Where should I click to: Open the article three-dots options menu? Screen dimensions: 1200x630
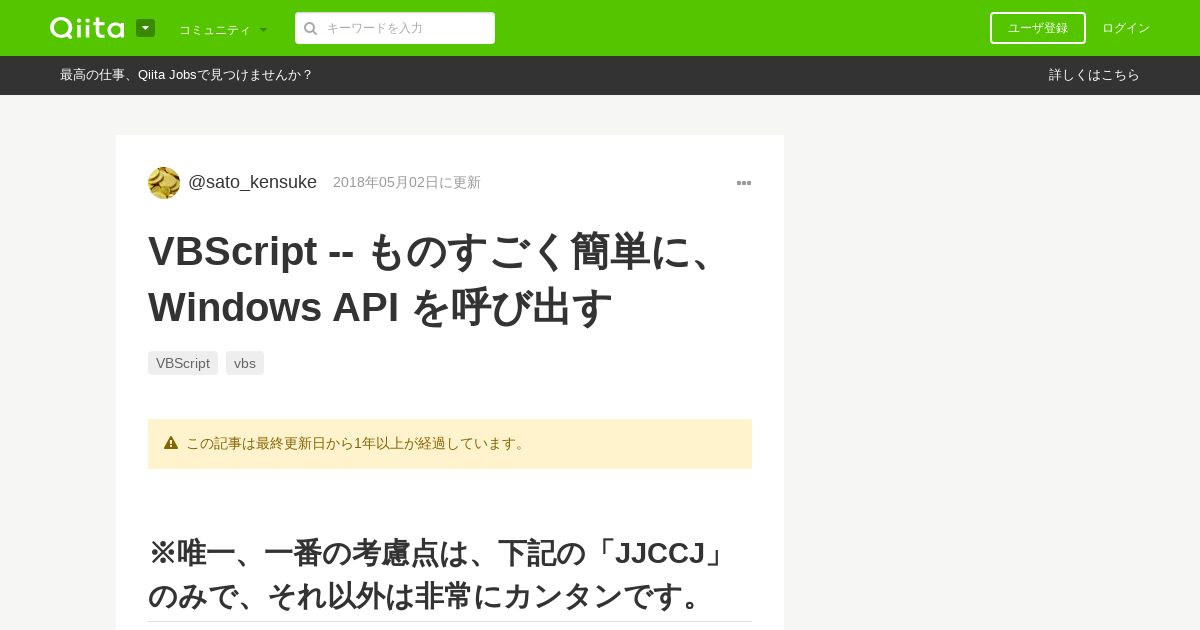pyautogui.click(x=744, y=183)
